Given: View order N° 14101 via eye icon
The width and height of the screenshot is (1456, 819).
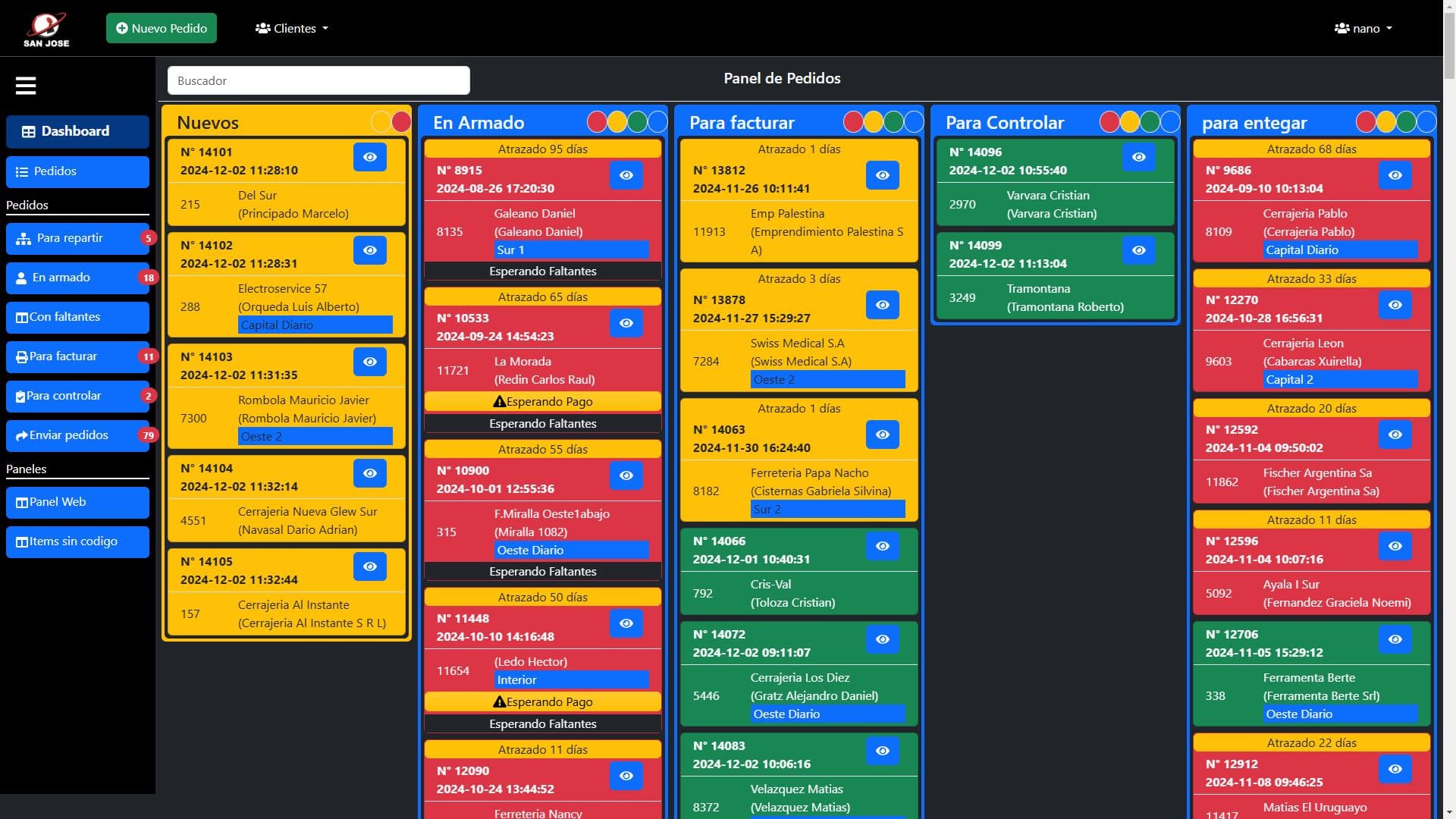Looking at the screenshot, I should coord(370,157).
